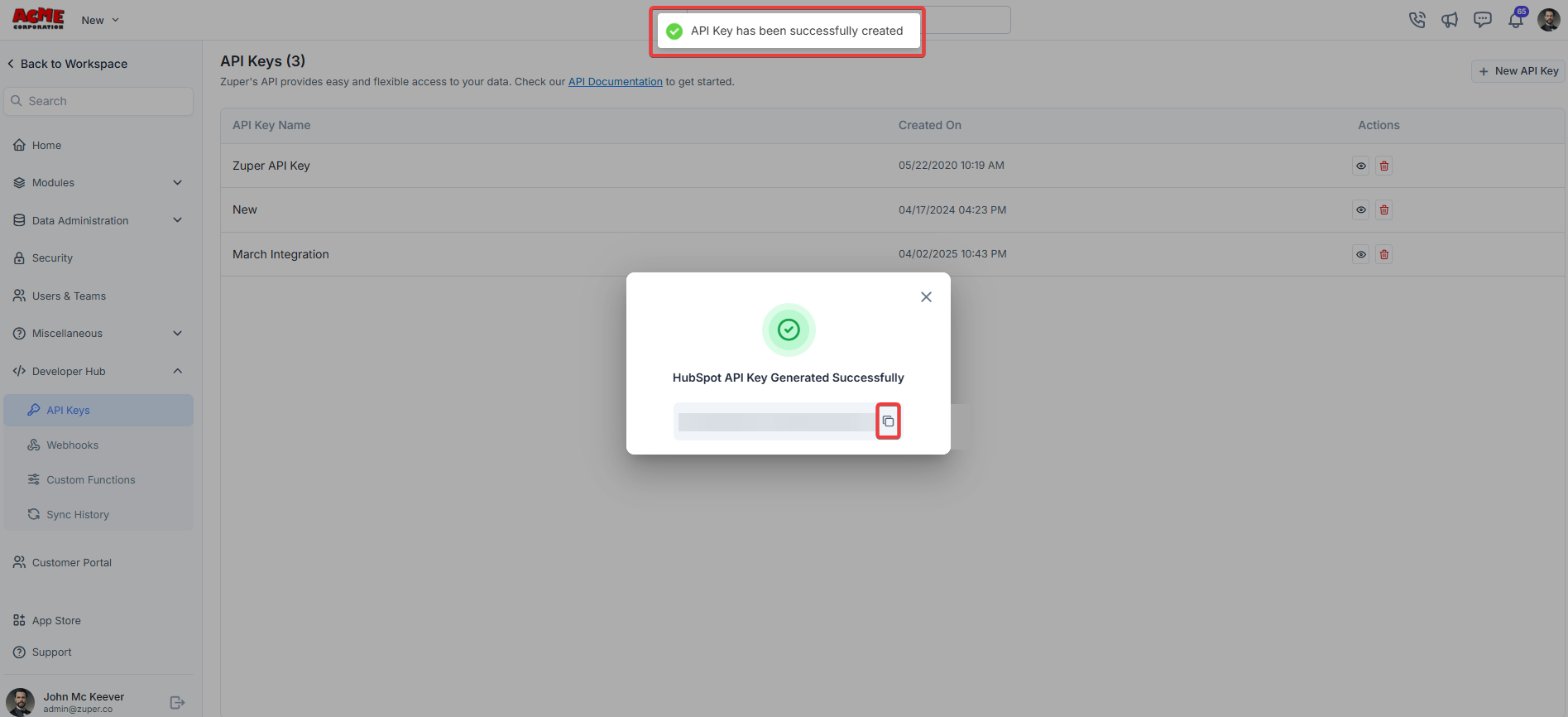1568x717 pixels.
Task: Show the March Integration key
Action: pos(1360,254)
